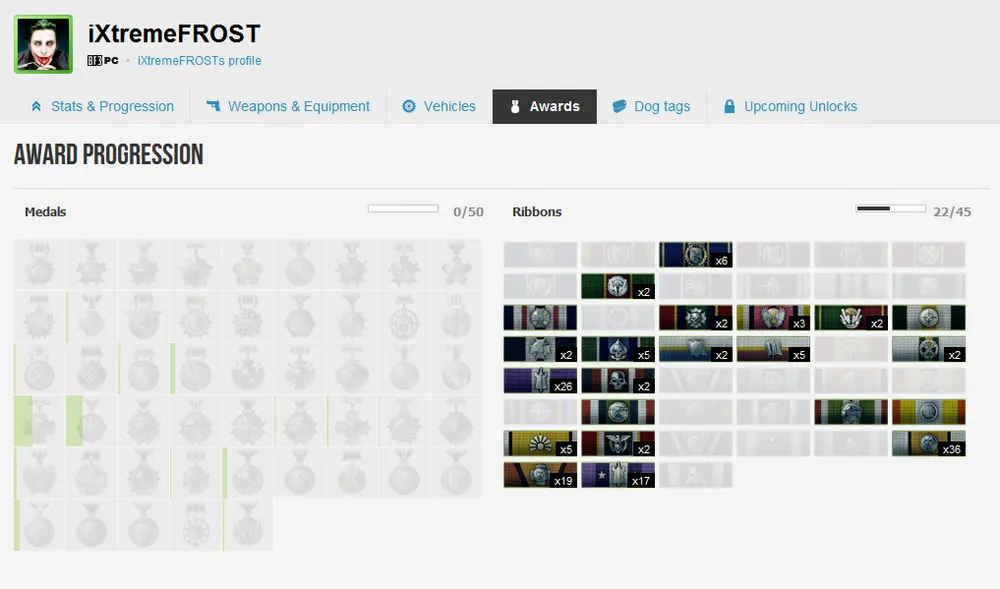Screen dimensions: 1000x589
Task: Select the maroon-yellow flags ribbon marked x5
Action: pos(773,349)
